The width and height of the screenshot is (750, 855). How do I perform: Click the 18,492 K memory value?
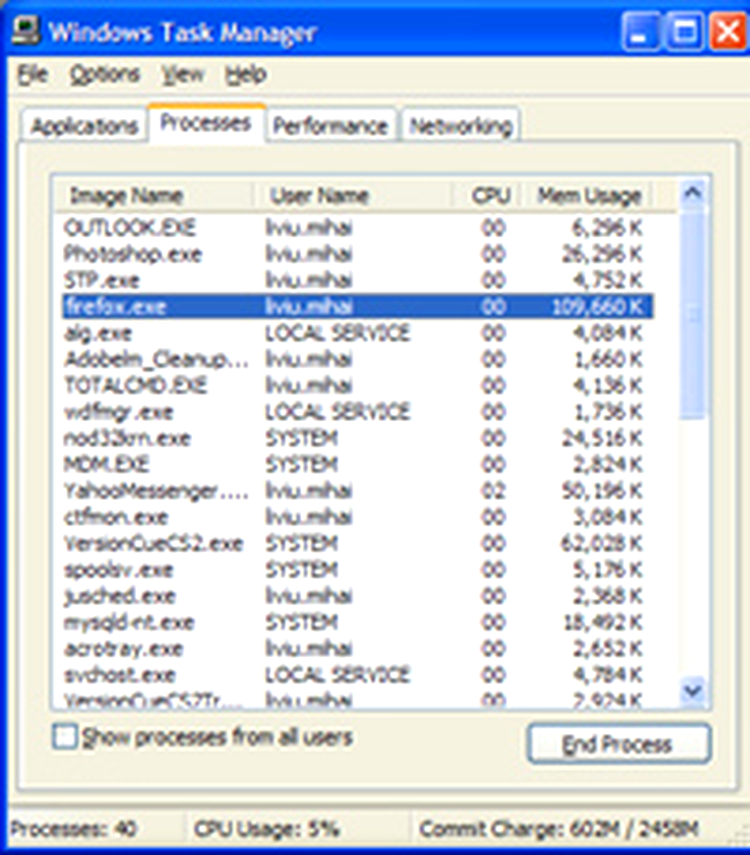tap(602, 622)
